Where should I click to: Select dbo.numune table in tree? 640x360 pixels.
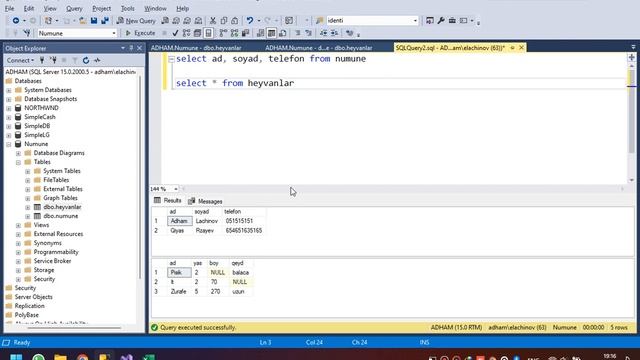(60, 216)
